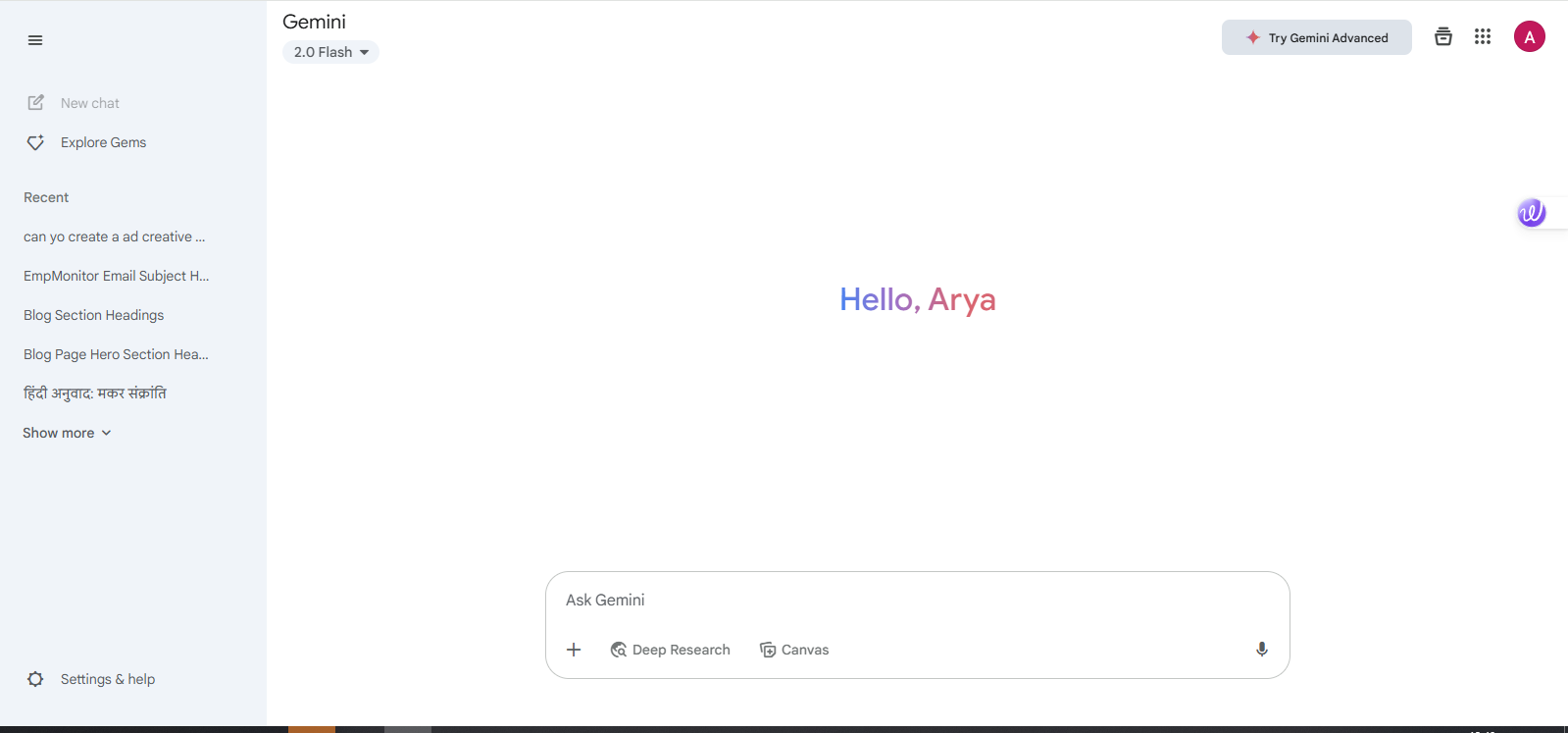Open chat 'Blog Page Hero Section Hea...'
Viewport: 1568px width, 733px height.
(117, 354)
